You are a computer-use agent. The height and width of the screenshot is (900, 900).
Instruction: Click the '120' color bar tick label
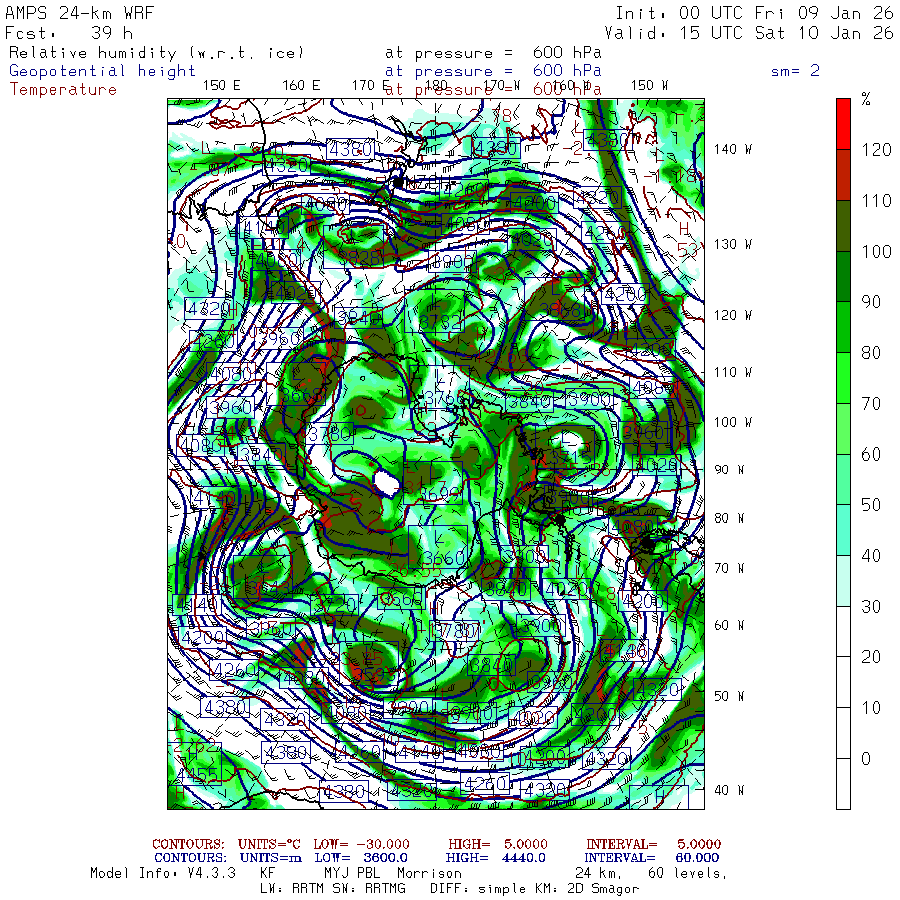(x=876, y=150)
